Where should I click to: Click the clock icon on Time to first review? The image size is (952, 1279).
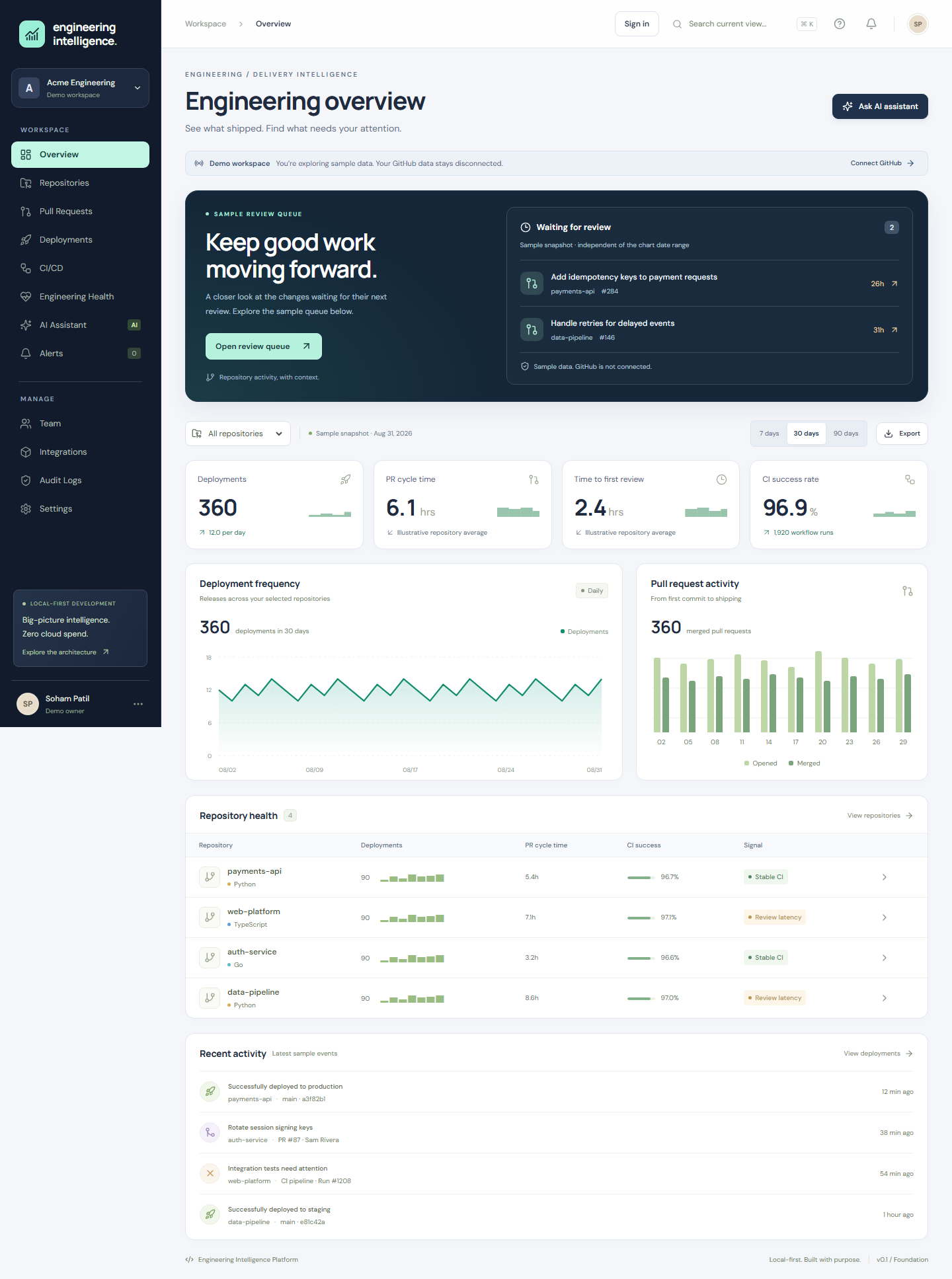coord(721,479)
